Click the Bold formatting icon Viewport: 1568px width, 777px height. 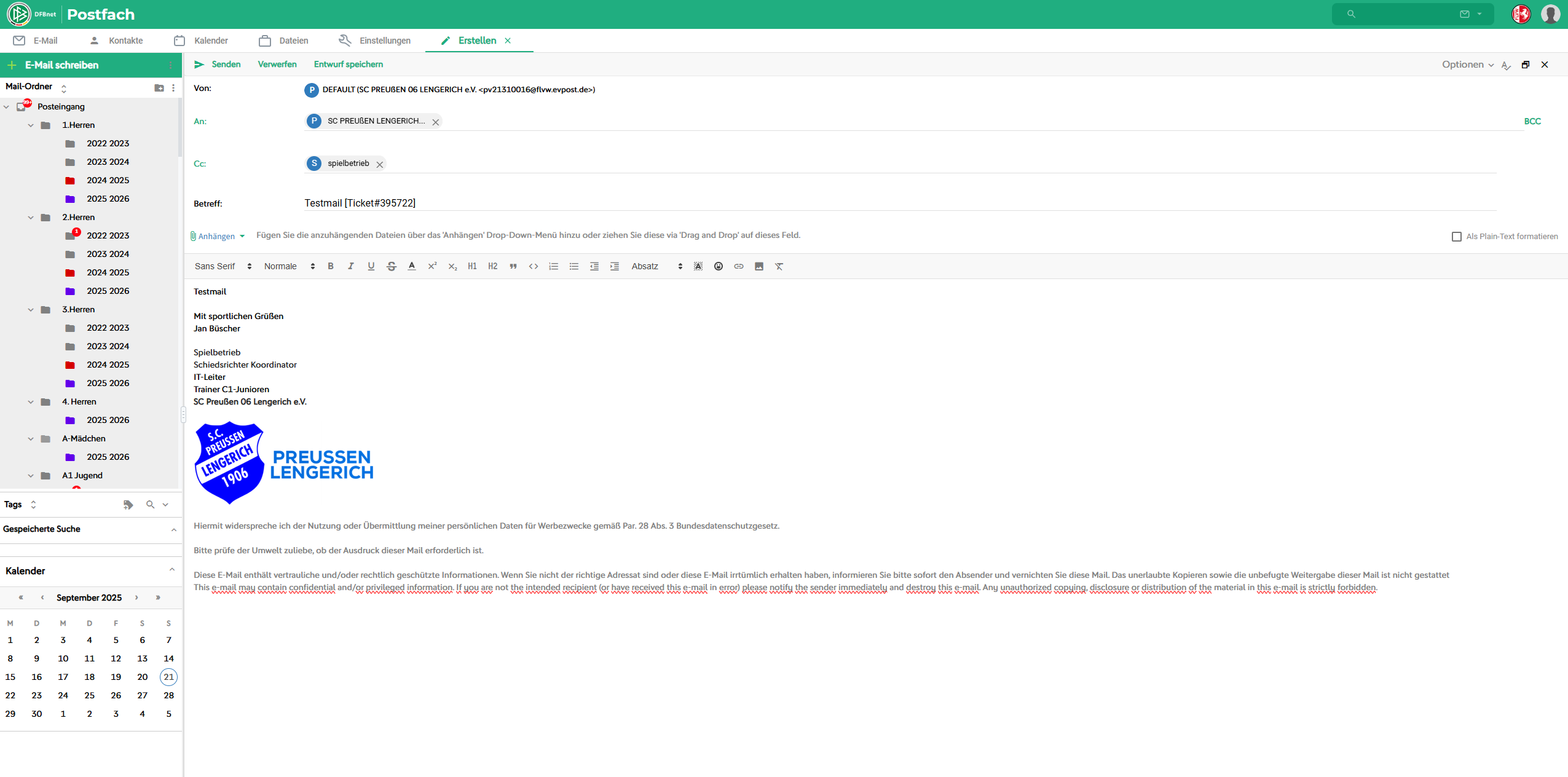331,266
